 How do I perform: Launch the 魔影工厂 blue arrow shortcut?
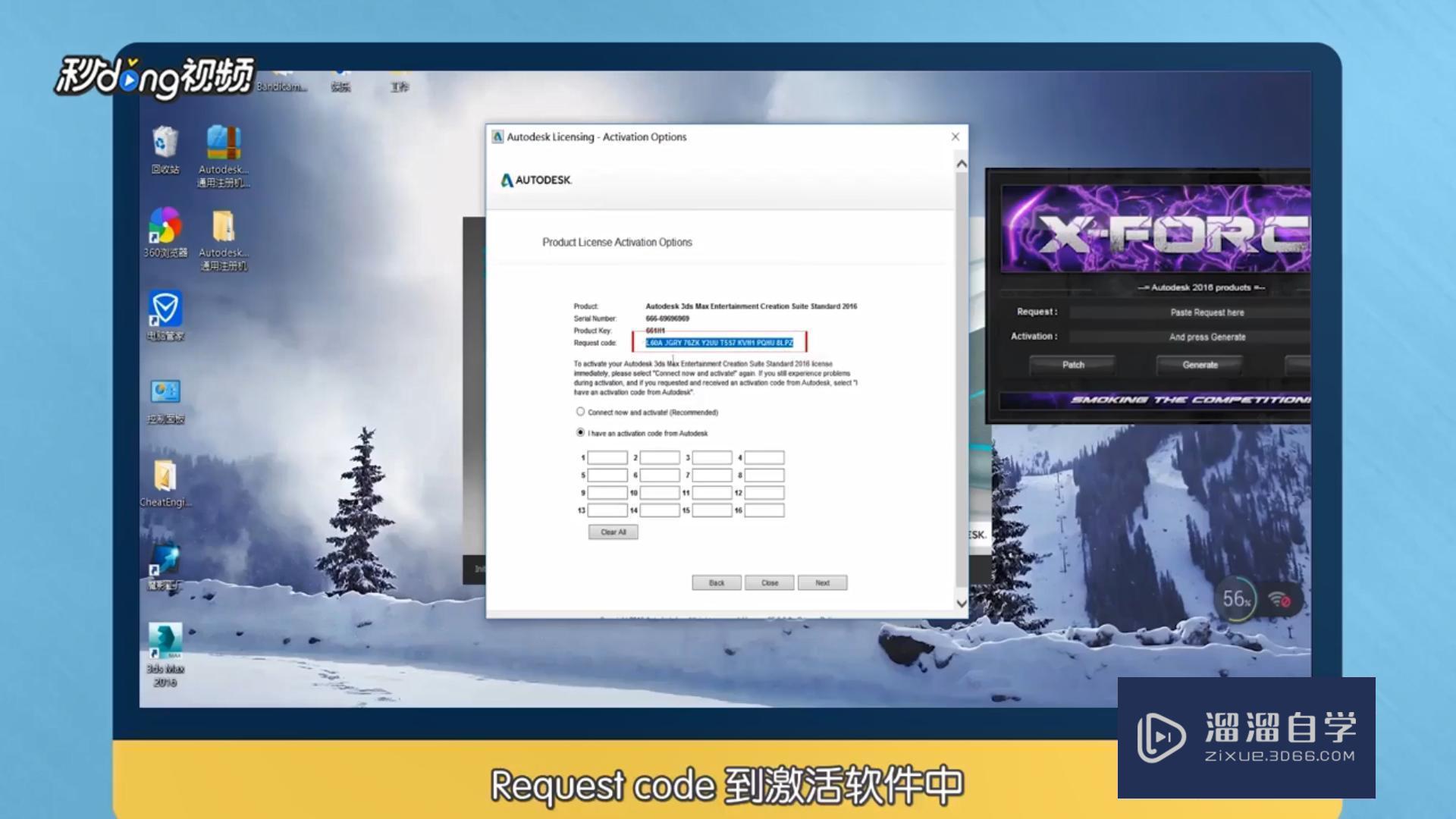pyautogui.click(x=165, y=566)
